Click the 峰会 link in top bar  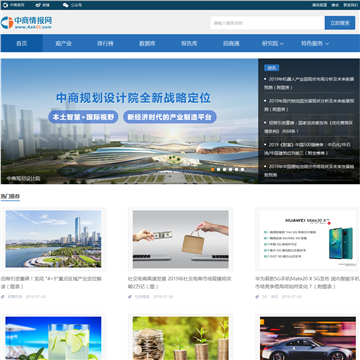click(335, 5)
